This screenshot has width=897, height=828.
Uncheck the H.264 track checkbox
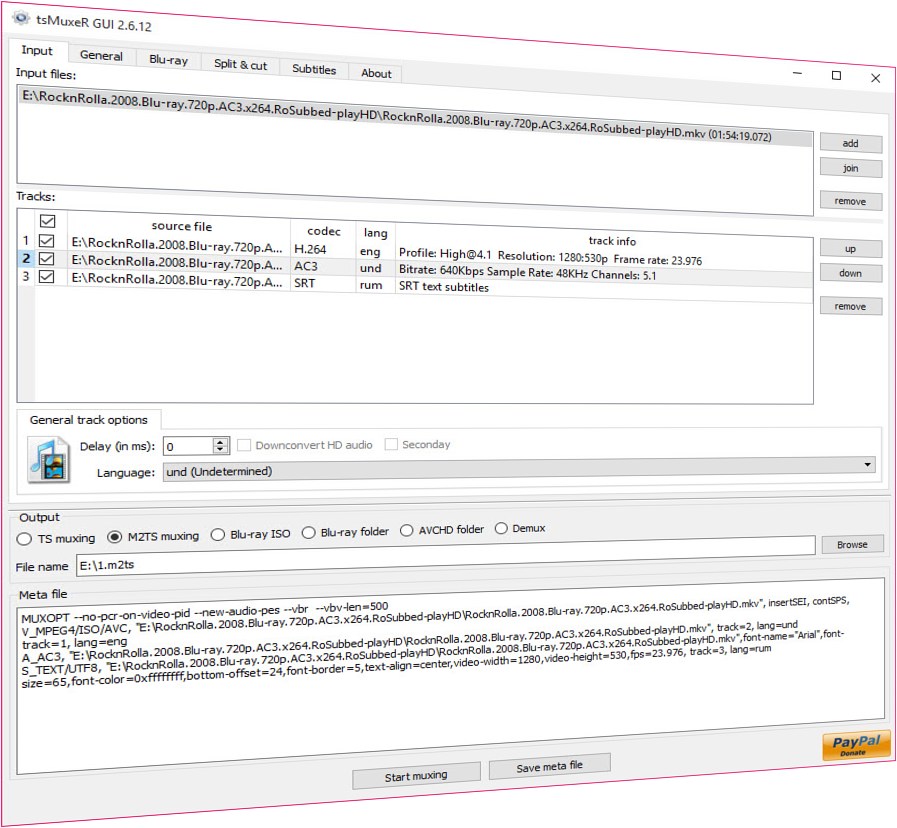46,240
